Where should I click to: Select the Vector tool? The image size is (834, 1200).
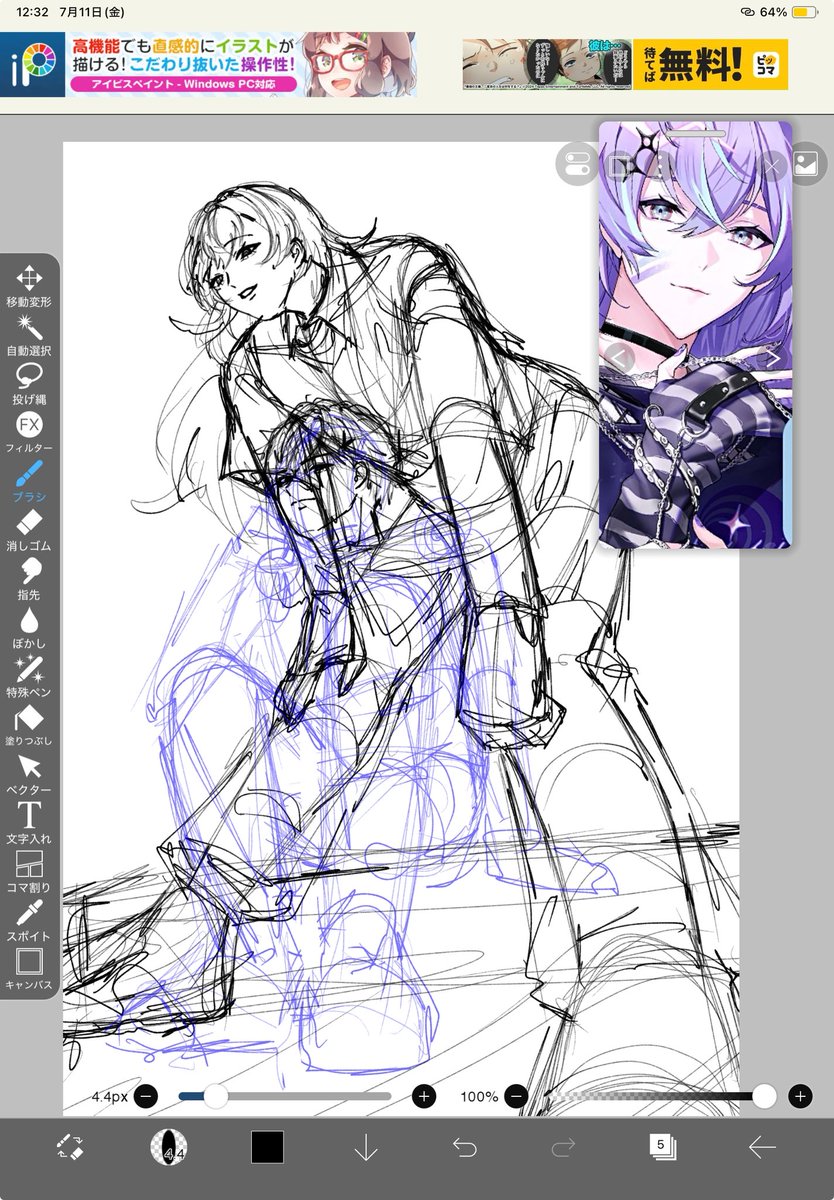pyautogui.click(x=29, y=776)
